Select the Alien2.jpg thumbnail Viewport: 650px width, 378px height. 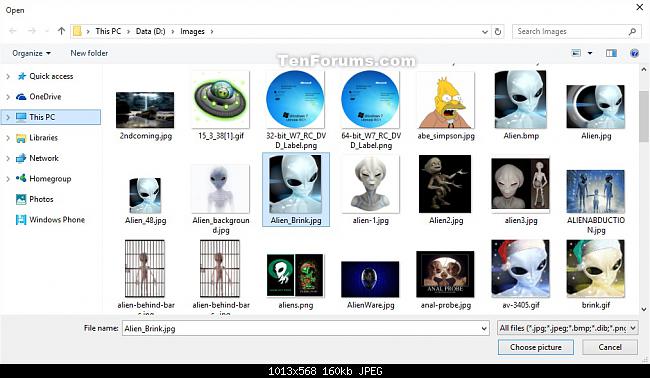click(x=445, y=184)
